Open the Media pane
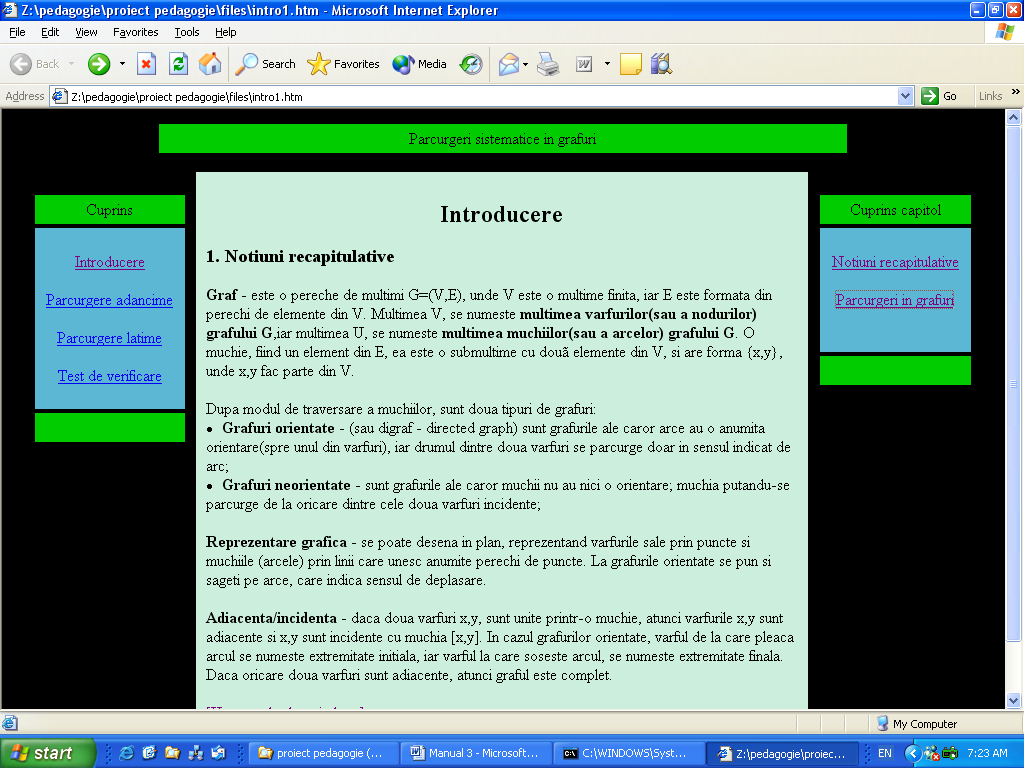Image resolution: width=1024 pixels, height=768 pixels. pos(419,64)
